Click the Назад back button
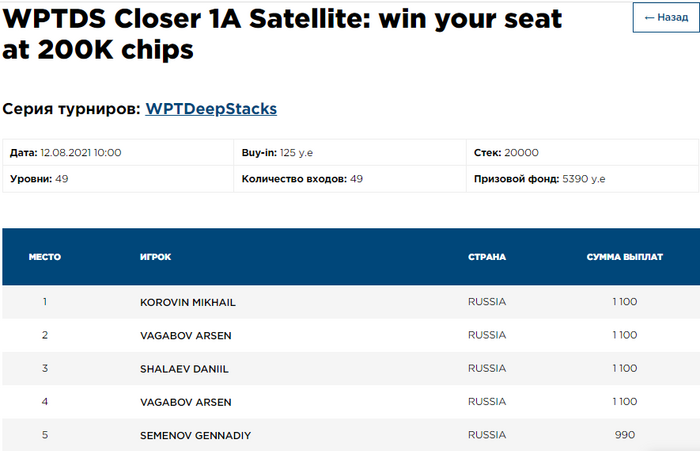Image resolution: width=700 pixels, height=451 pixels. pyautogui.click(x=665, y=18)
